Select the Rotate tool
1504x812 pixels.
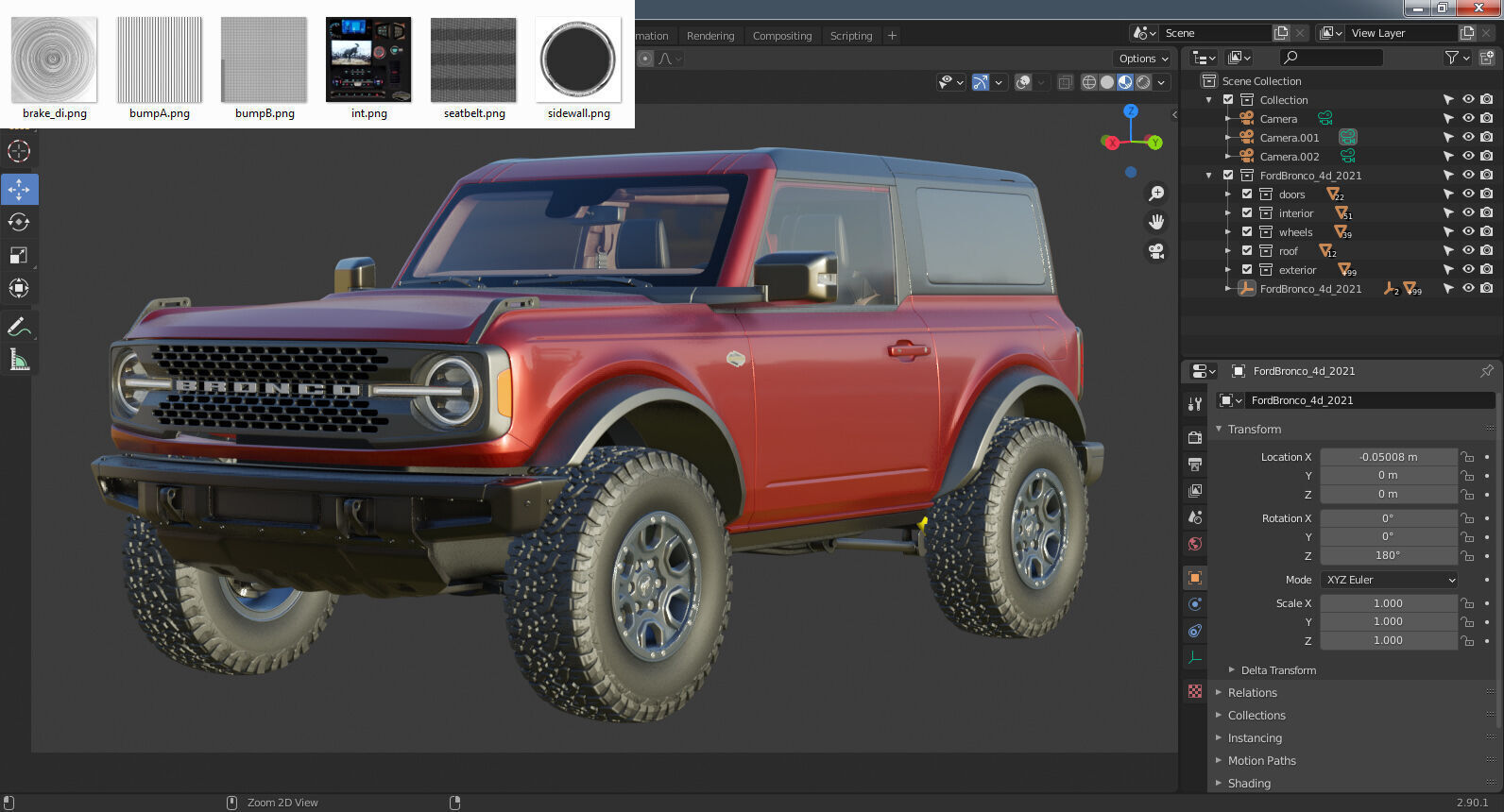(19, 222)
